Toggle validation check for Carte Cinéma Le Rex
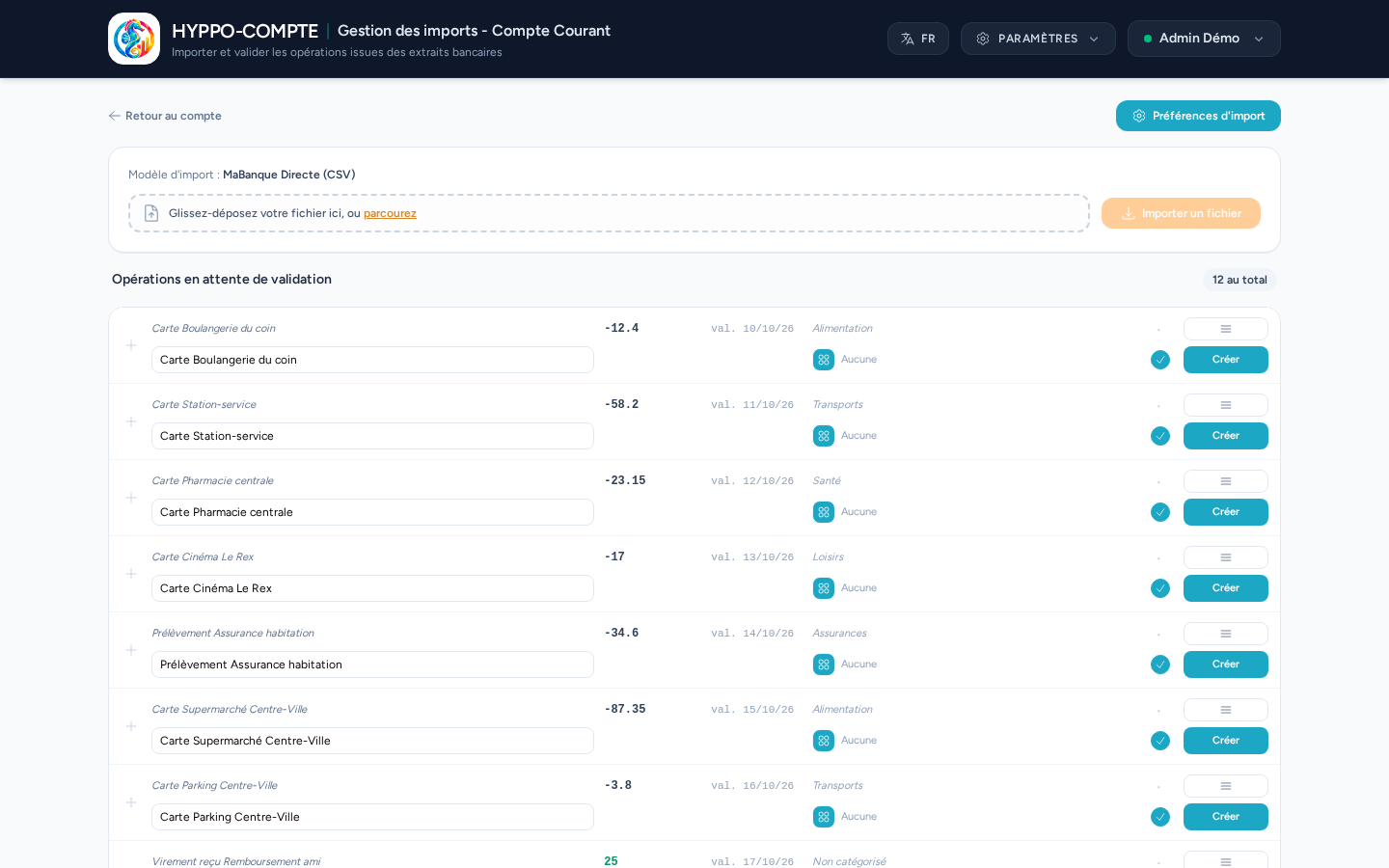The height and width of the screenshot is (868, 1389). [1160, 588]
